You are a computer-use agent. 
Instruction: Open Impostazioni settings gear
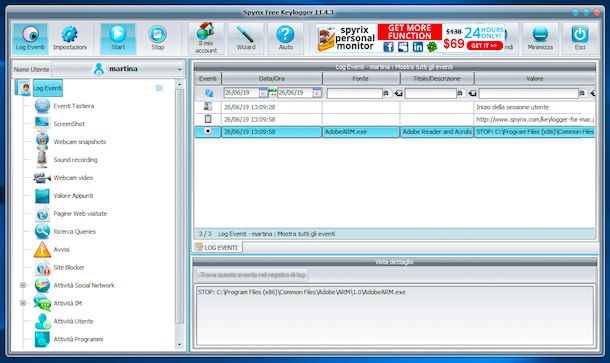tap(70, 38)
